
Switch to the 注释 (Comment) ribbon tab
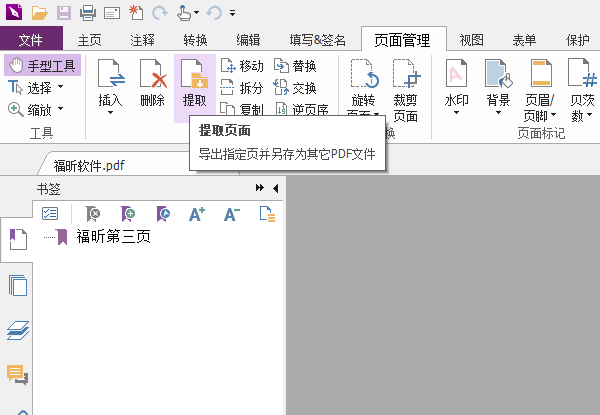tap(143, 40)
